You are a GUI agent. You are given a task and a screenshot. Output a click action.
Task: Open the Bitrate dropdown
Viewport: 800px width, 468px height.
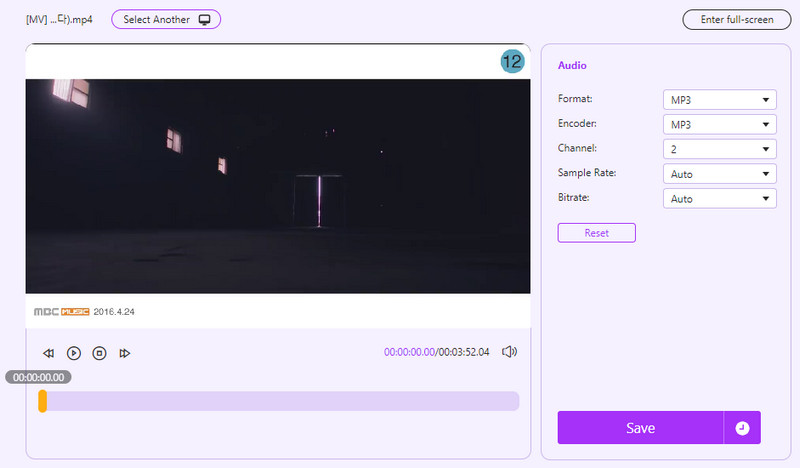[x=719, y=199]
